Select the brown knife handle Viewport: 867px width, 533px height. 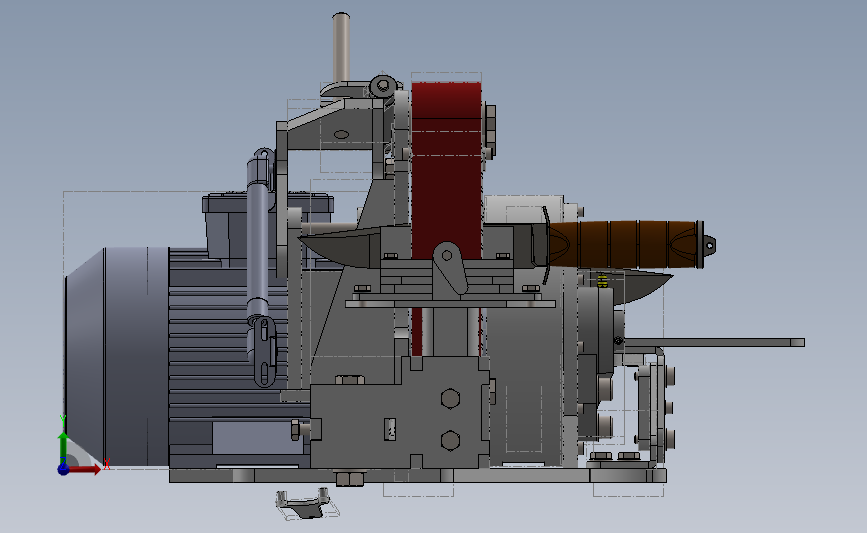pyautogui.click(x=624, y=244)
